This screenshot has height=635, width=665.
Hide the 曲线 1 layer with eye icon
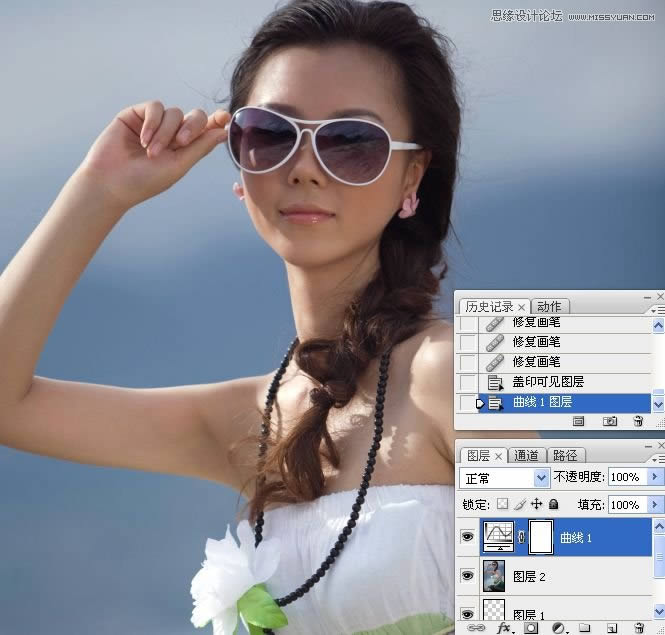coord(467,537)
